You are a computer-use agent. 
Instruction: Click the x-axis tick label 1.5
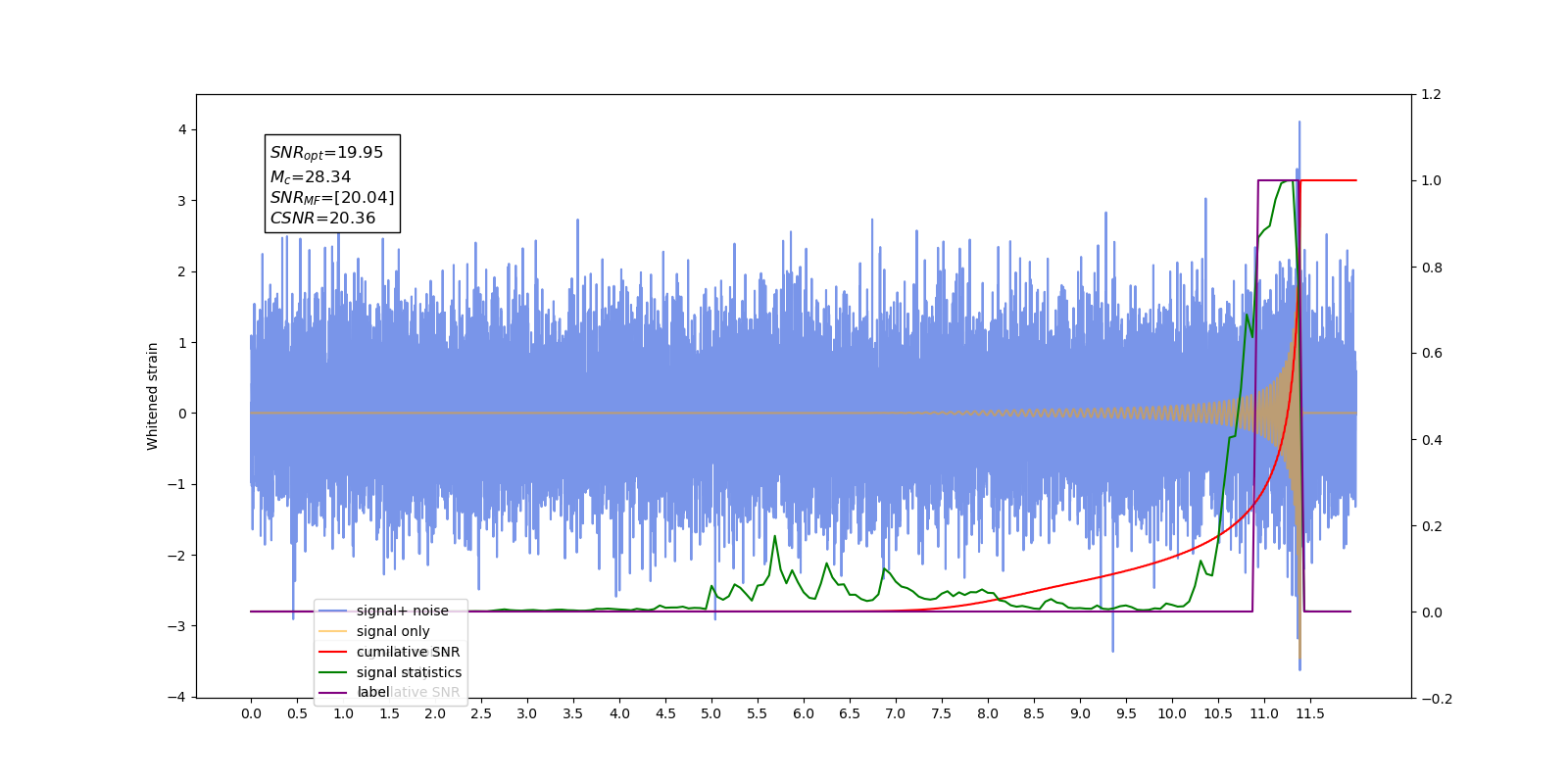click(389, 713)
